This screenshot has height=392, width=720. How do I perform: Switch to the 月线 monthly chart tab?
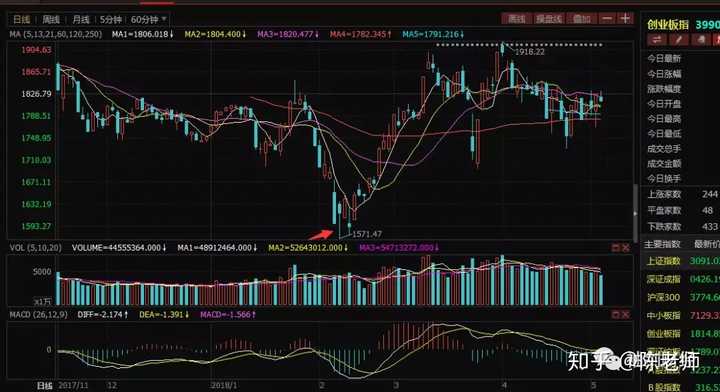click(x=81, y=19)
